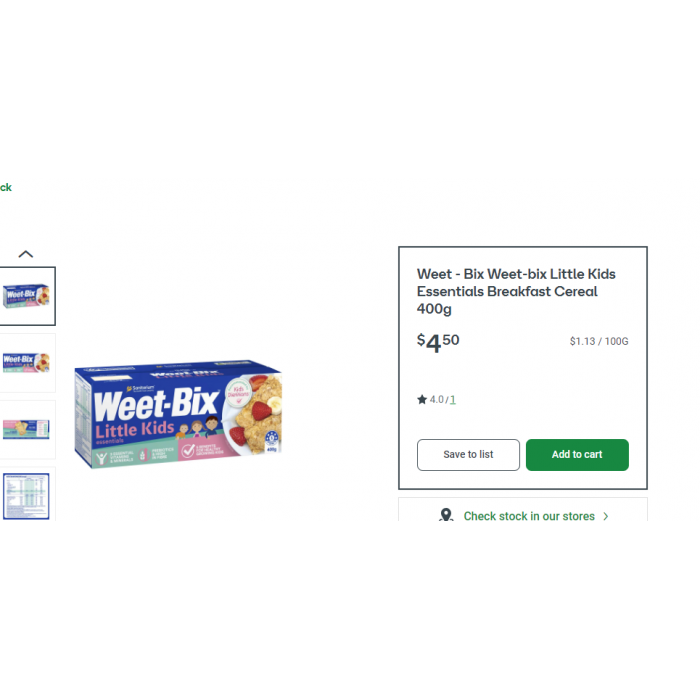Click the chevron arrow beside Check stock
Screen dimensions: 700x700
click(x=606, y=516)
